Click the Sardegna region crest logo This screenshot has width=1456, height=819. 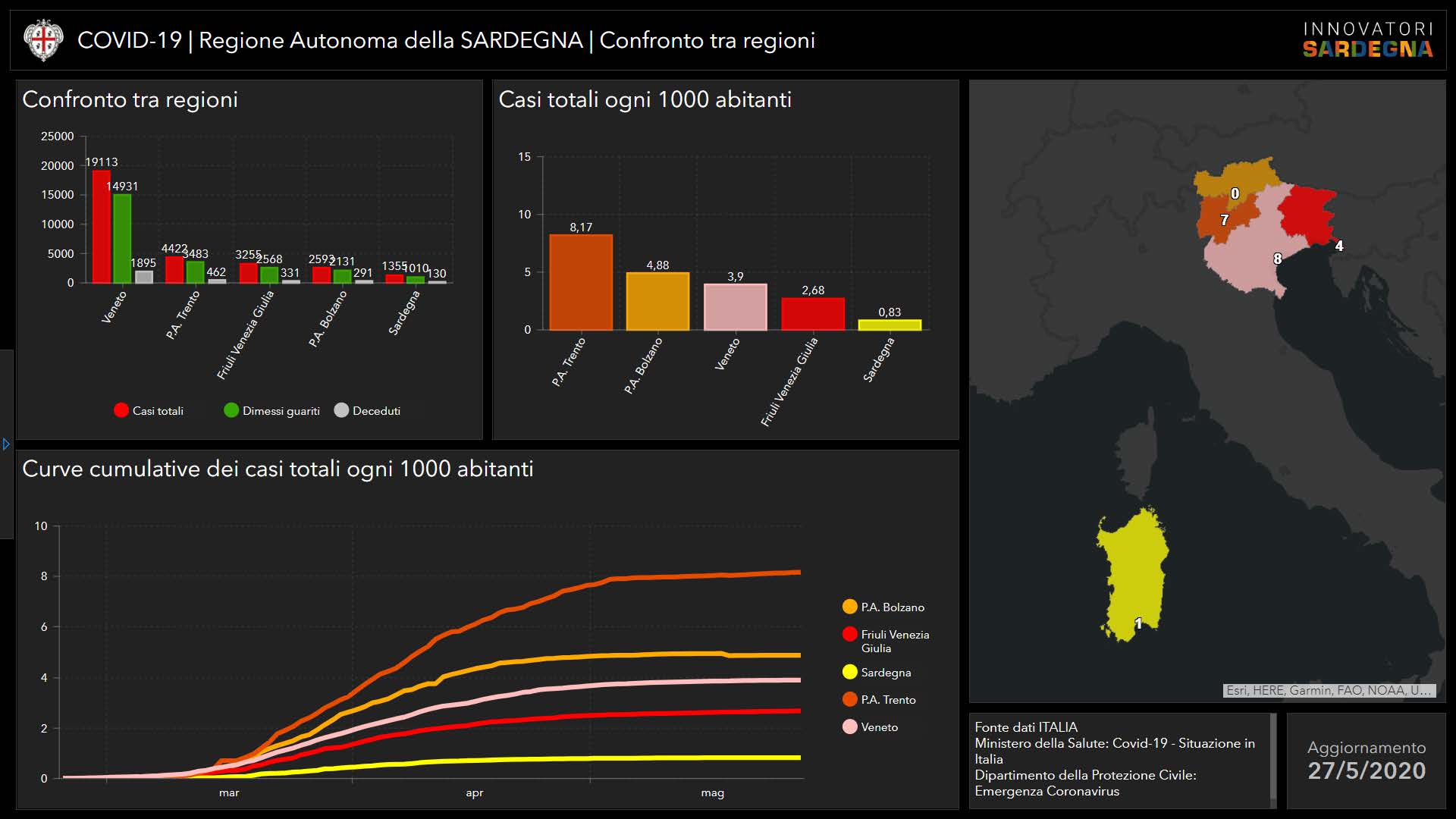(x=43, y=40)
